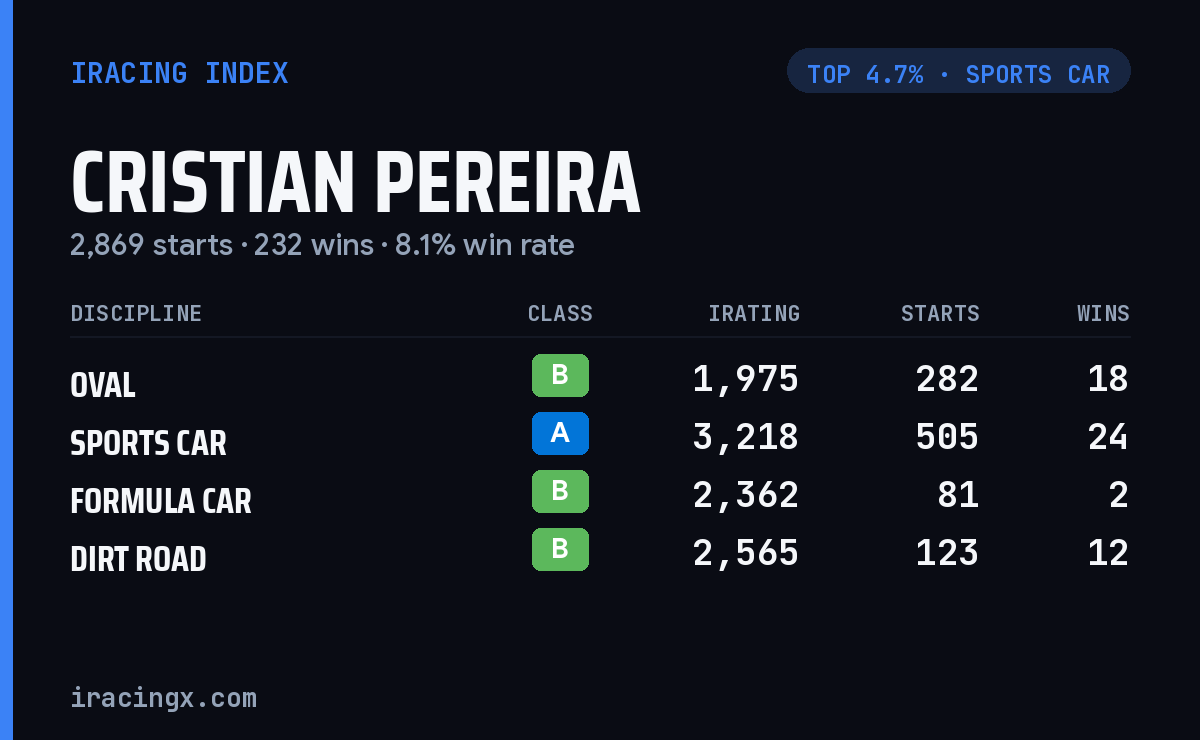
Task: Select the OVAL discipline row
Action: [600, 379]
